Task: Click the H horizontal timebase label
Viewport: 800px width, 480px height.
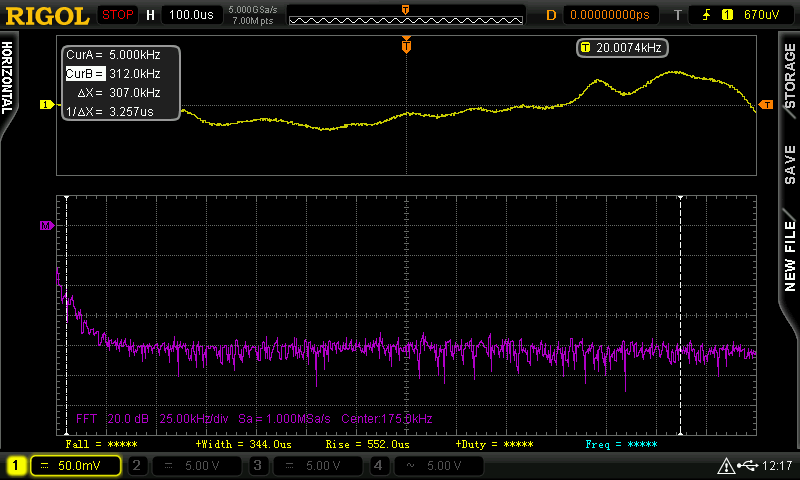Action: click(150, 15)
